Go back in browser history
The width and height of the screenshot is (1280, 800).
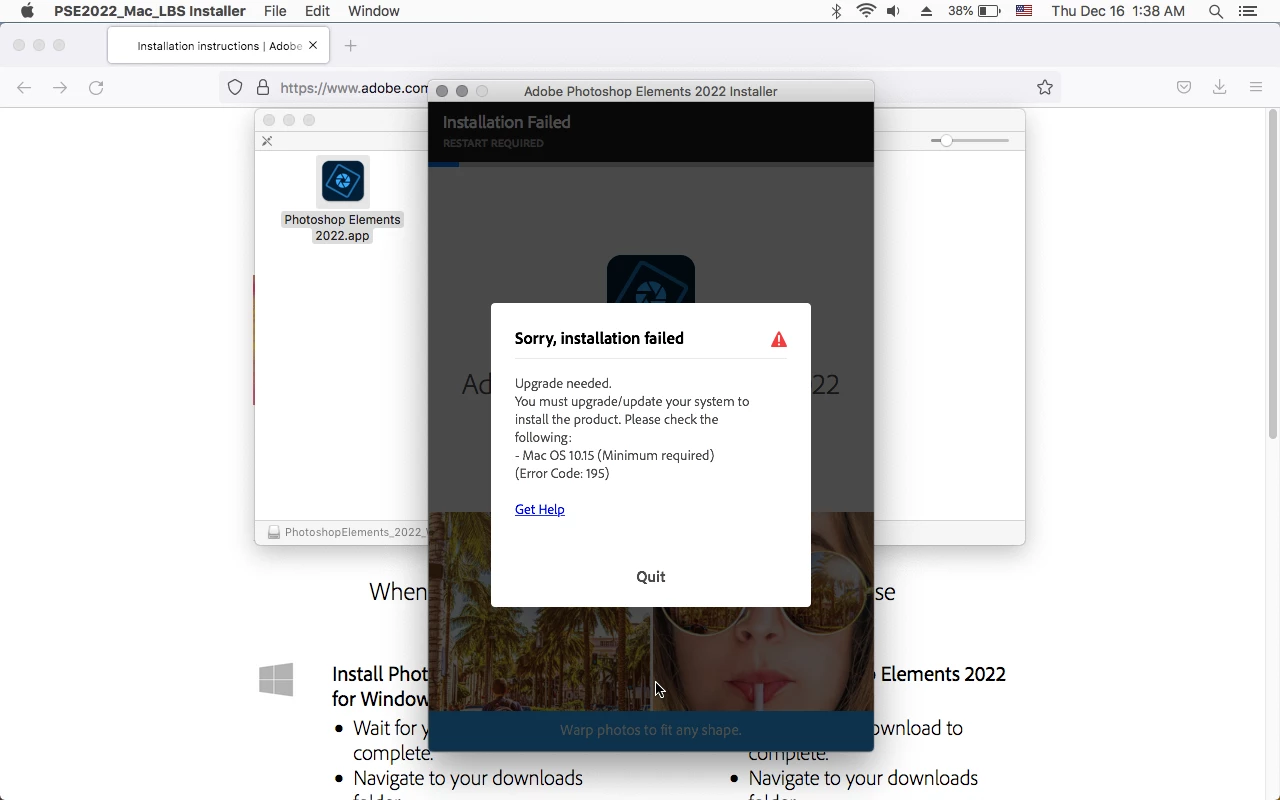click(x=24, y=88)
